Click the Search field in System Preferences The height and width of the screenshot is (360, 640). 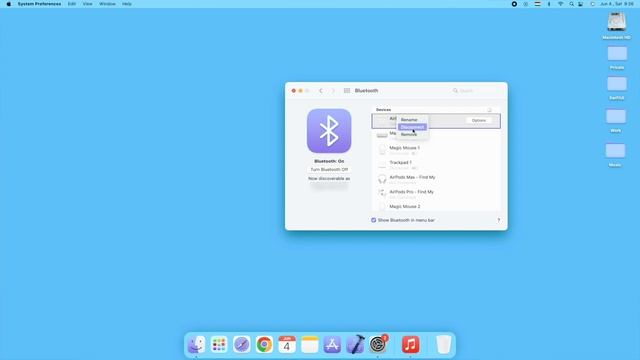[x=476, y=91]
